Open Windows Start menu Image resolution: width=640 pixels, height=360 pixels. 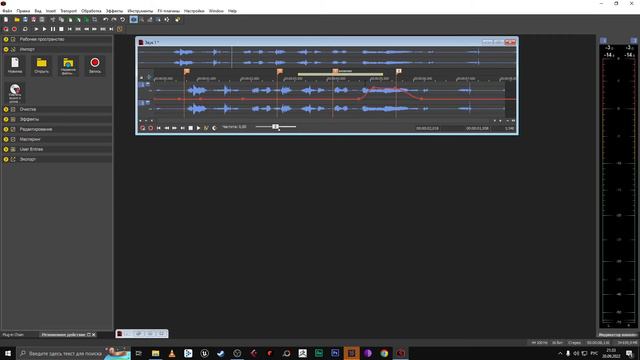[x=8, y=353]
